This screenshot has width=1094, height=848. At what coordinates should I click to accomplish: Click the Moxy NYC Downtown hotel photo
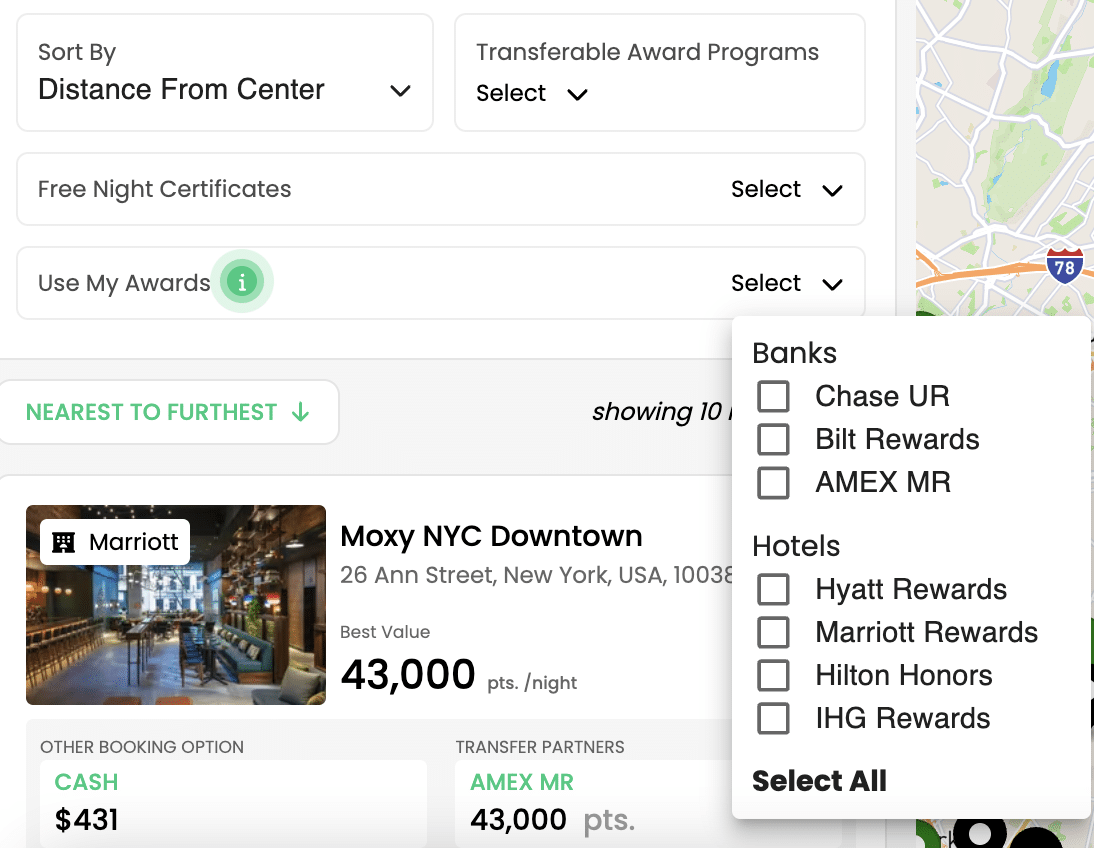[x=176, y=604]
